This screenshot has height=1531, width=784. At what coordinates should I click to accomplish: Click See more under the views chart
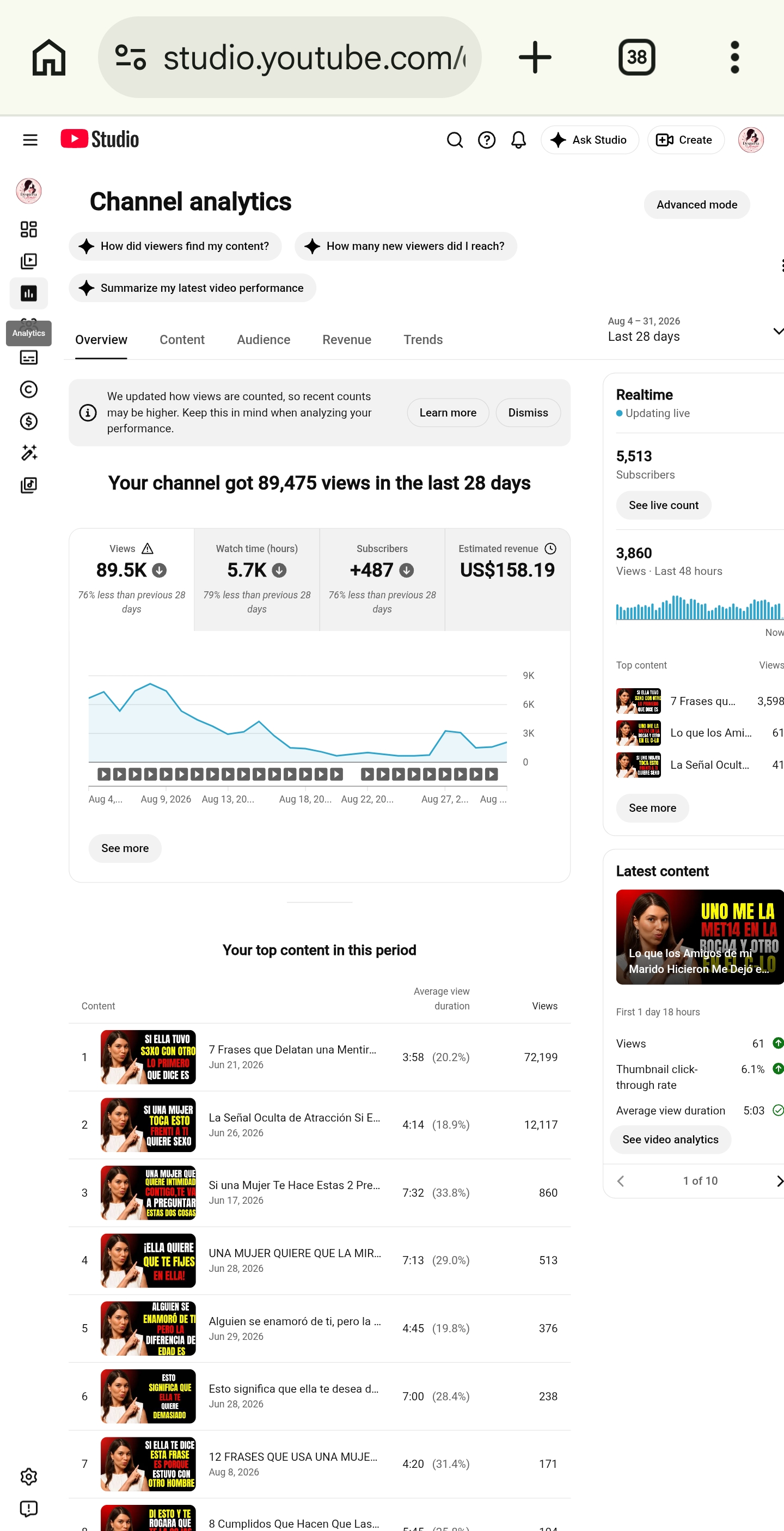125,848
